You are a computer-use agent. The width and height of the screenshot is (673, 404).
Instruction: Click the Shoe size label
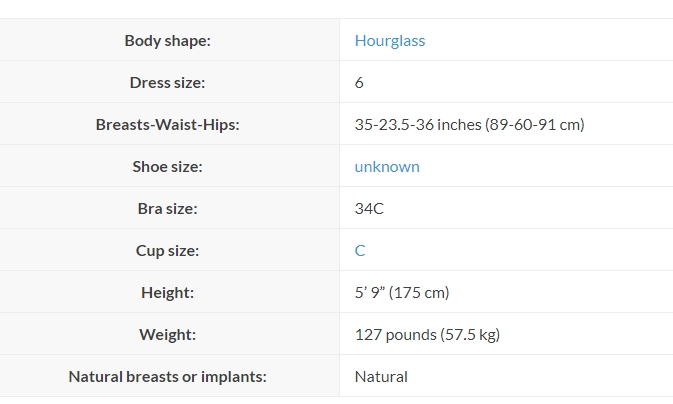pyautogui.click(x=167, y=167)
